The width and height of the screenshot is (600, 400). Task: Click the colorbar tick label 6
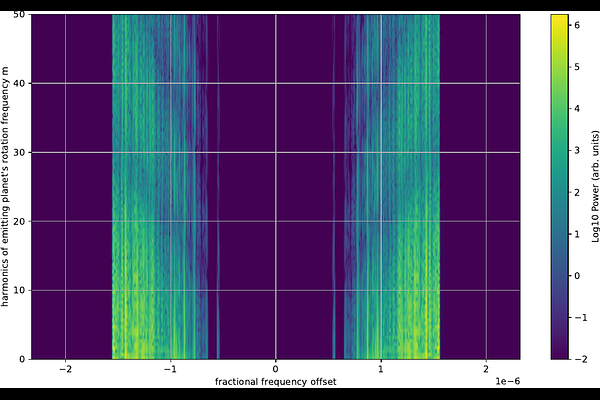click(578, 24)
